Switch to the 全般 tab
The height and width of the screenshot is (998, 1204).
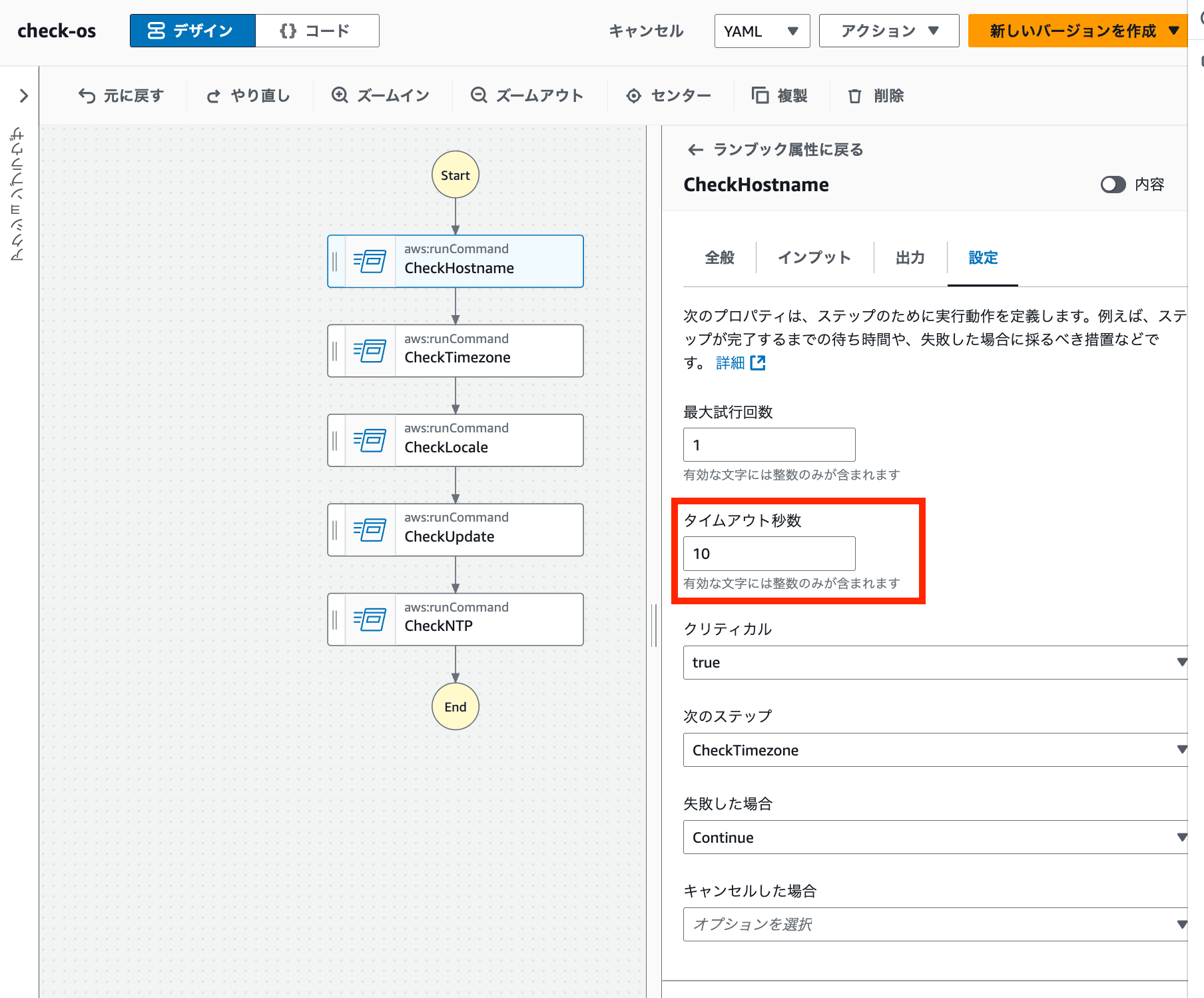(719, 257)
